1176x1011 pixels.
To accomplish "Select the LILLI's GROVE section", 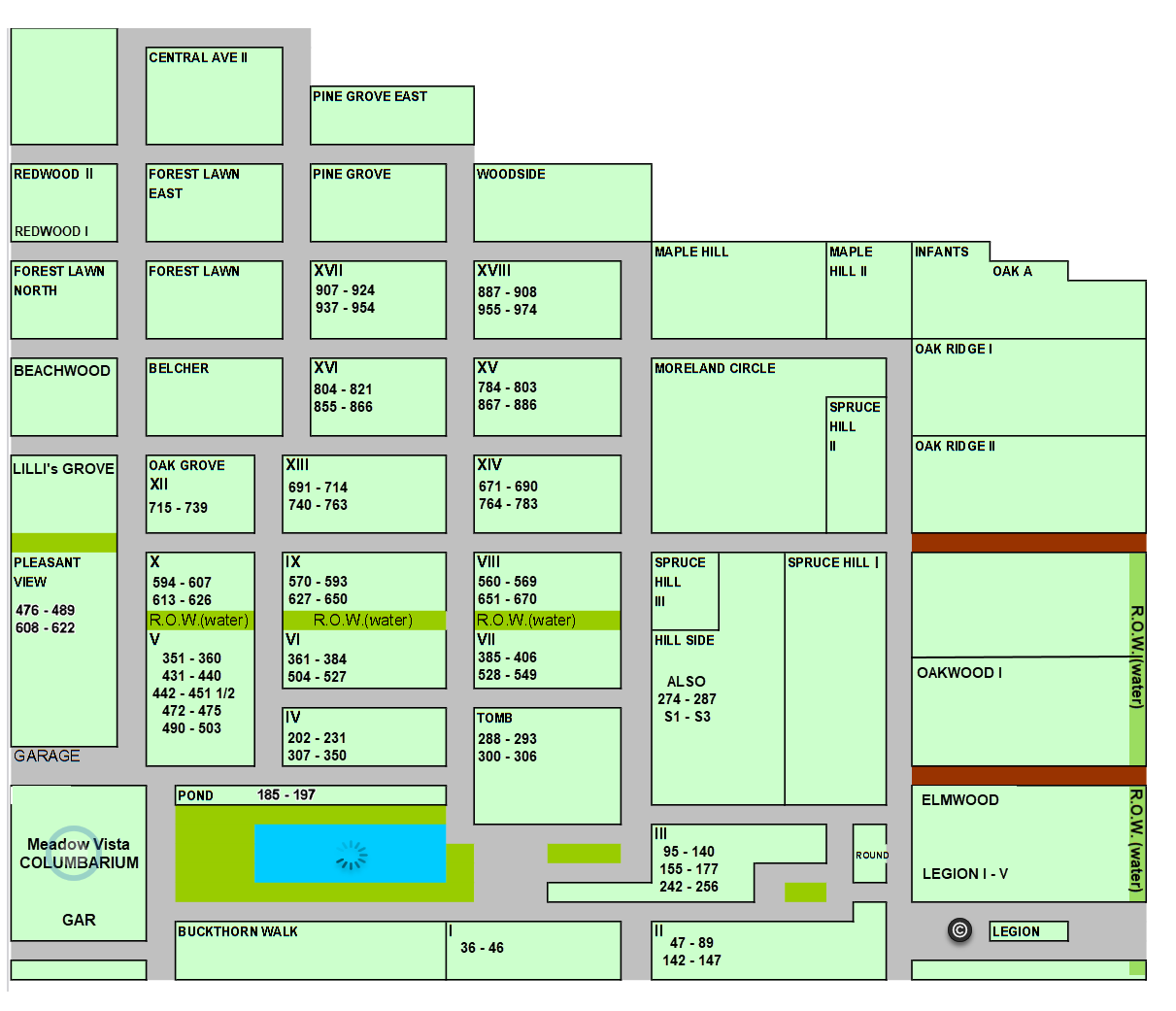I will tap(64, 494).
